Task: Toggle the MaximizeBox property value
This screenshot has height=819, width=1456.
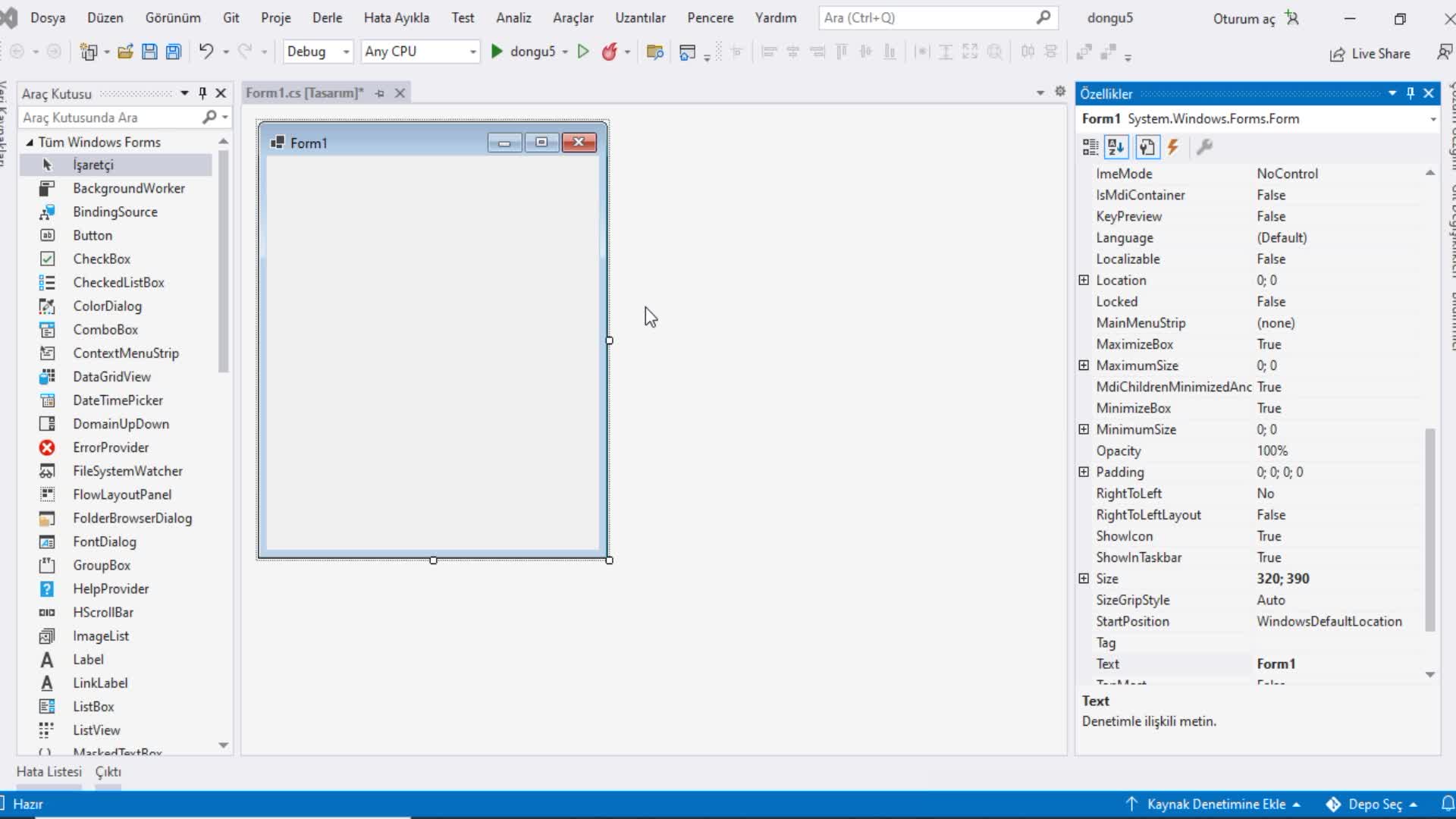Action: click(x=1268, y=343)
